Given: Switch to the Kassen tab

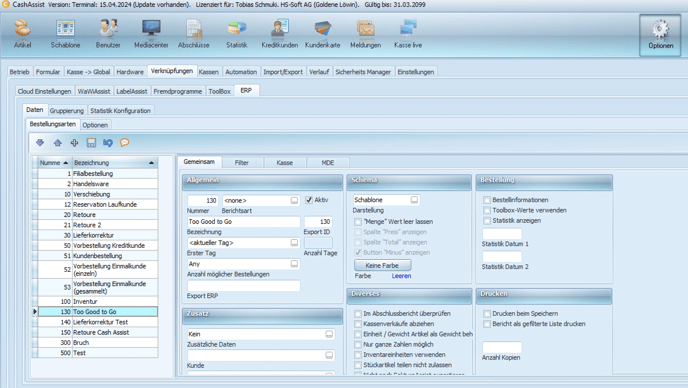Looking at the screenshot, I should 208,72.
